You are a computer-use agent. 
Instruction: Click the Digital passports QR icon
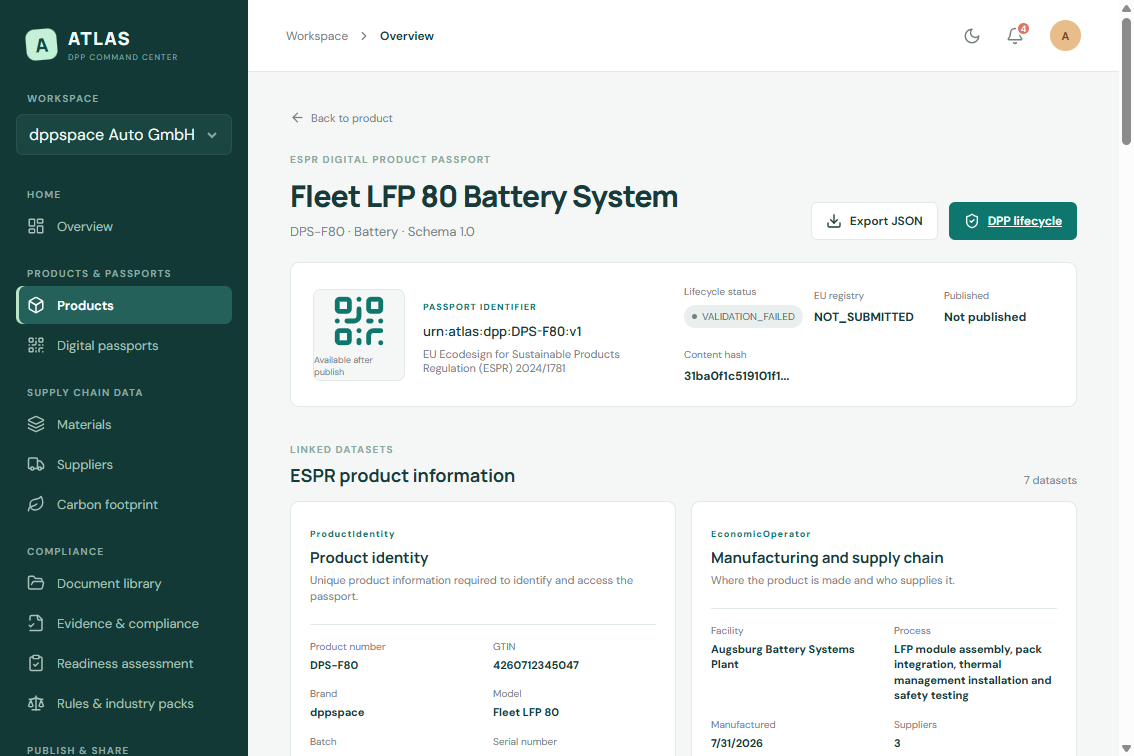click(x=35, y=346)
